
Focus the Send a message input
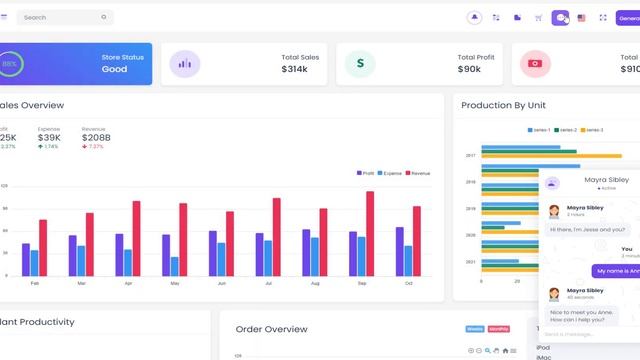(589, 334)
